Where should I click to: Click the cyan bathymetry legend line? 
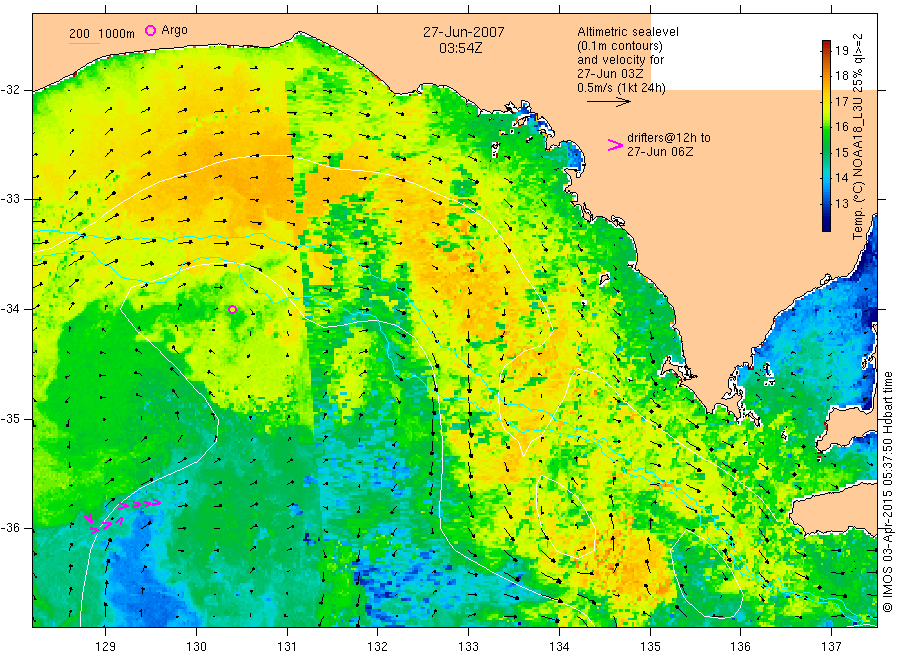point(84,43)
